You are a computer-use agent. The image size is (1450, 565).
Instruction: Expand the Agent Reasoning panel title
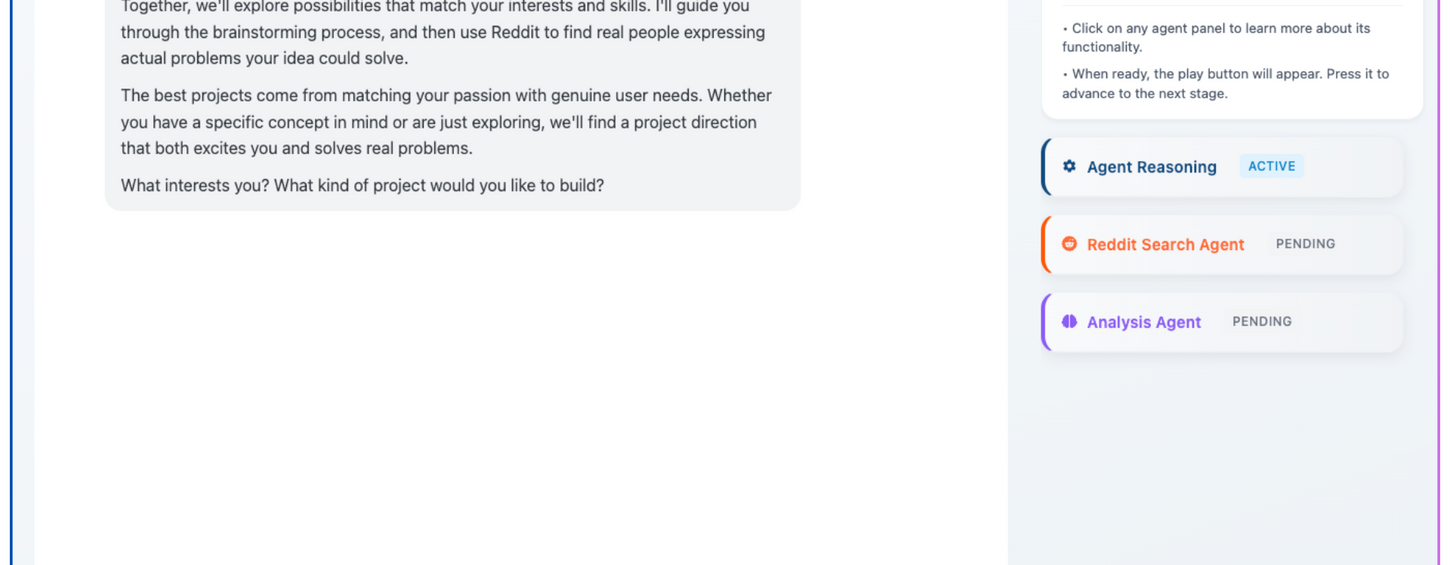click(1151, 167)
